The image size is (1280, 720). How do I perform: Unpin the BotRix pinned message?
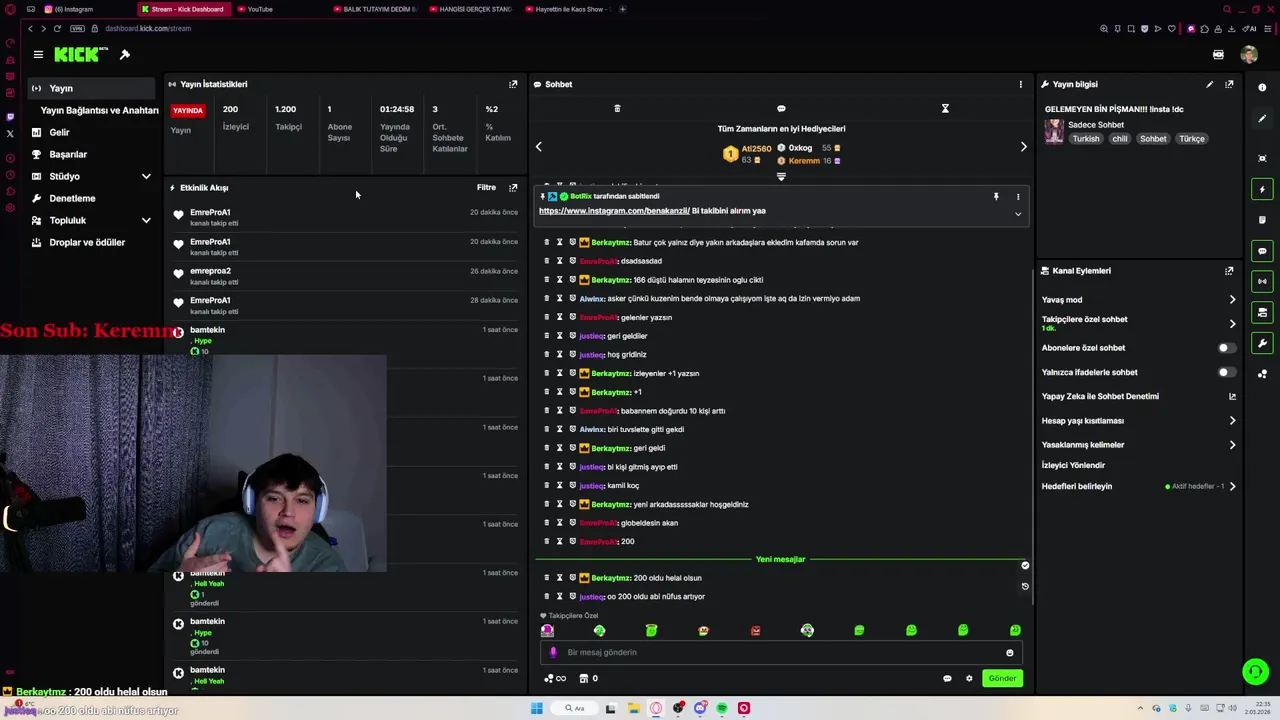click(996, 196)
